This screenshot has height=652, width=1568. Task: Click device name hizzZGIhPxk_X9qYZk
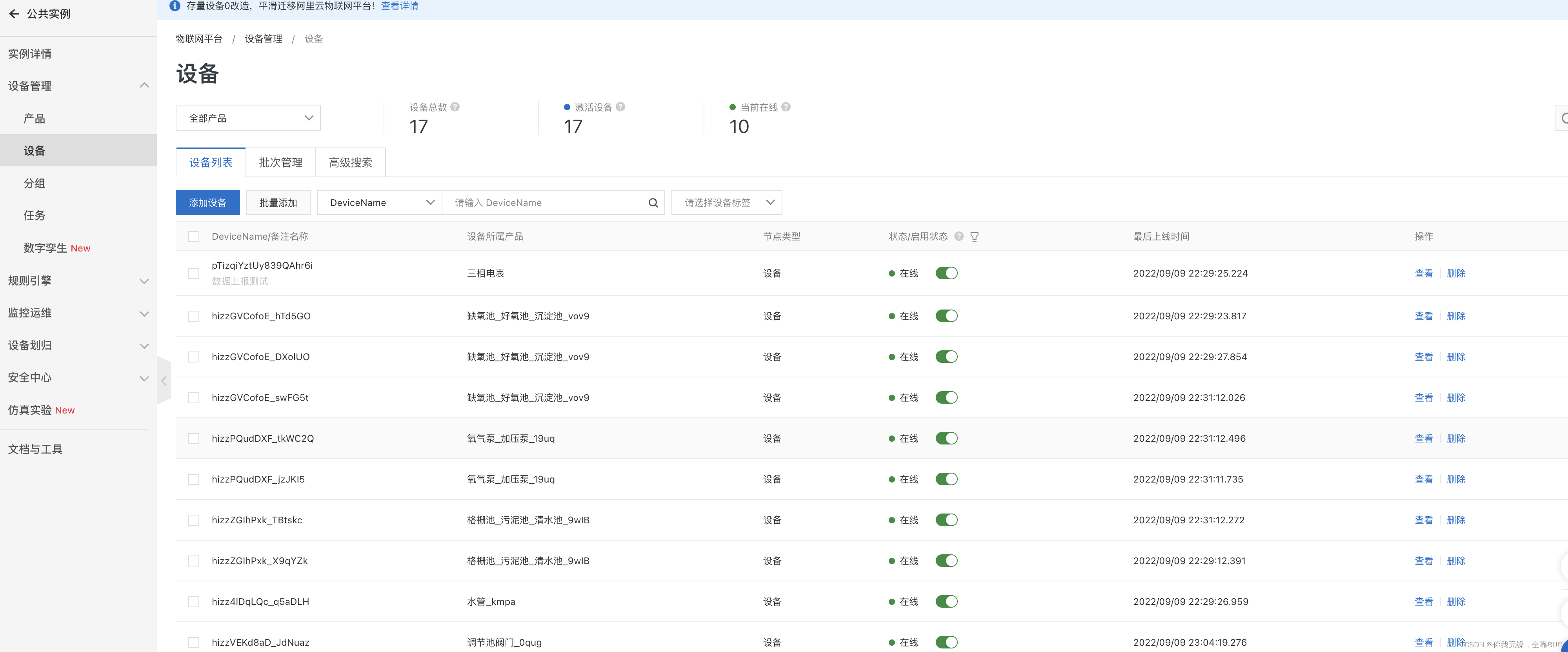point(260,561)
